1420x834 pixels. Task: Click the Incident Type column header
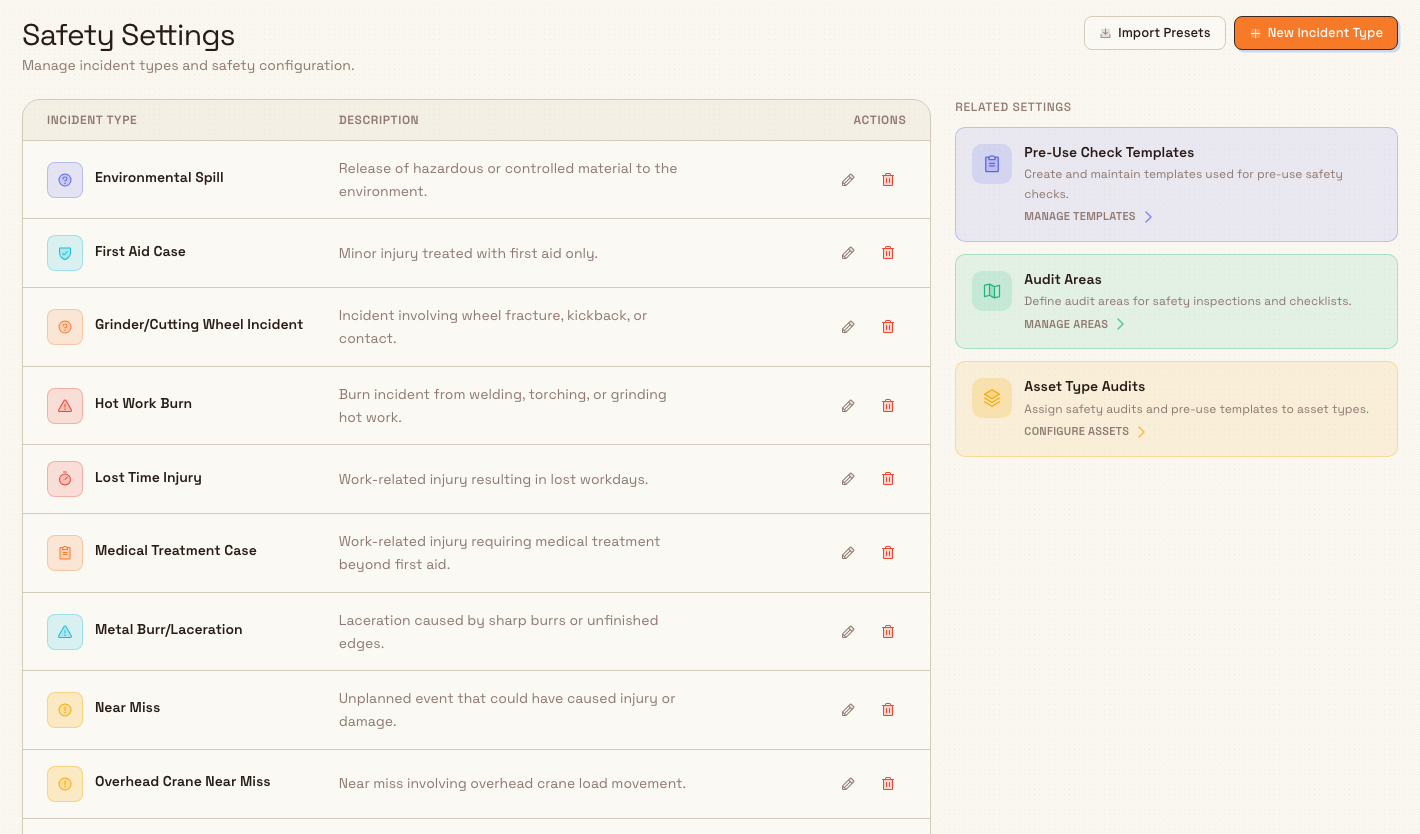click(92, 120)
